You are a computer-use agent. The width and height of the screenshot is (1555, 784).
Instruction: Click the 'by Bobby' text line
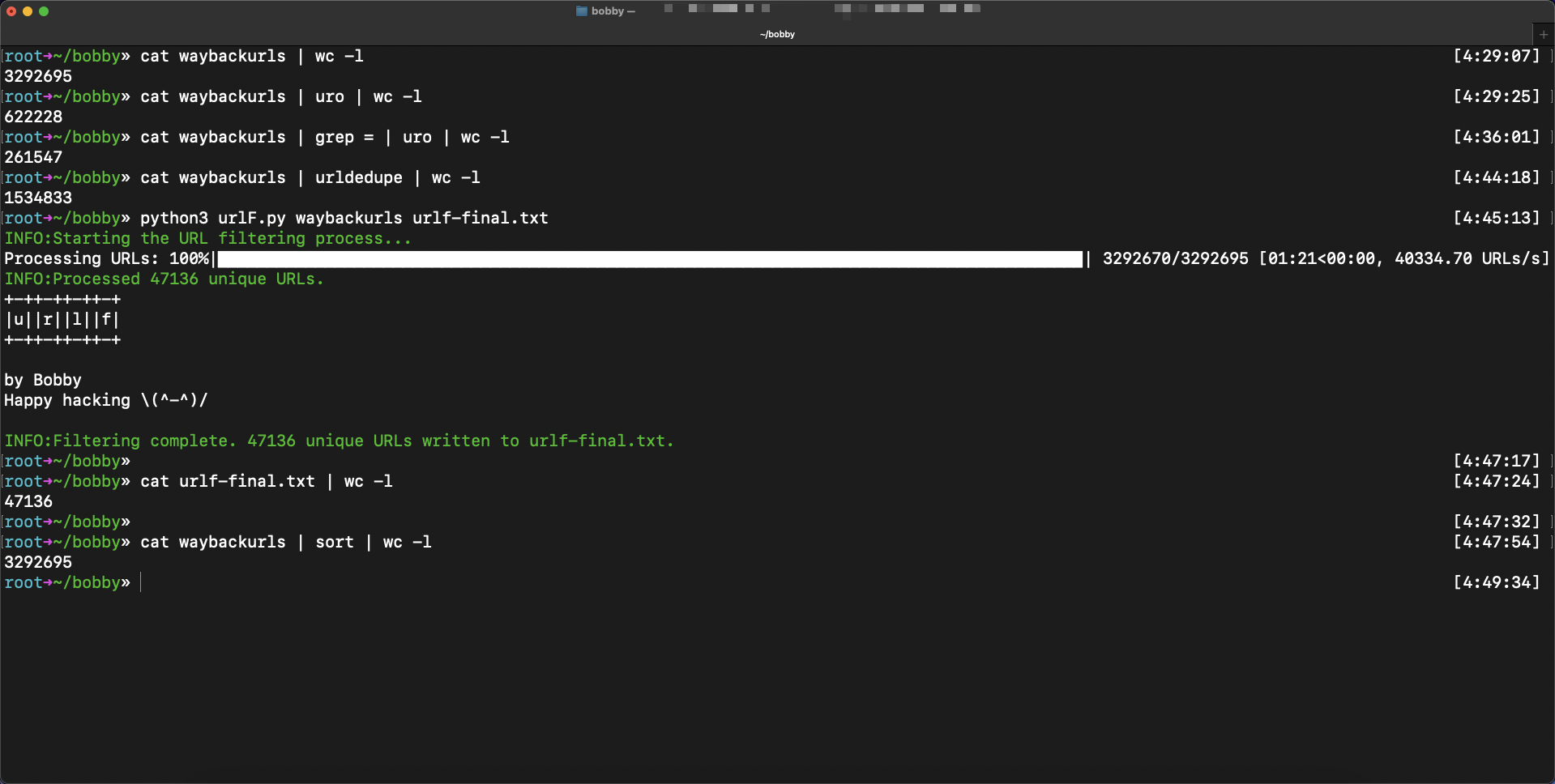coord(43,380)
